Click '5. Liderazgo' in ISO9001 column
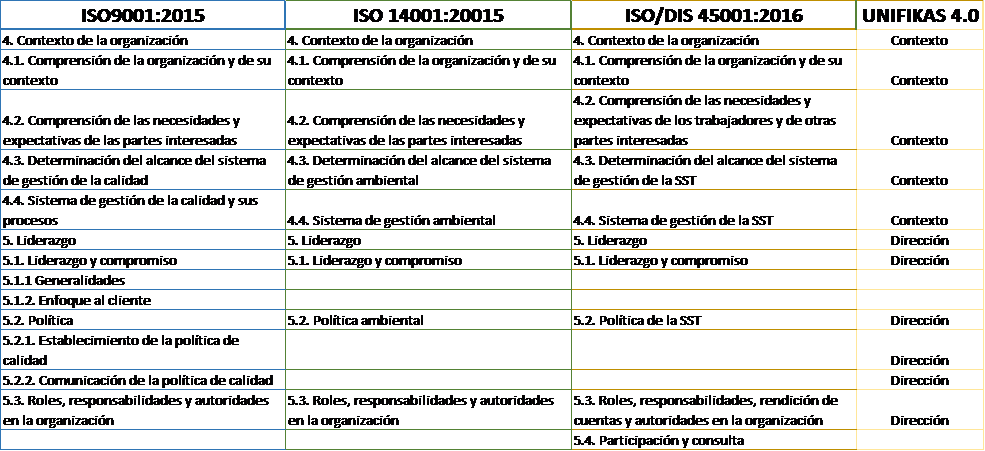Viewport: 985px width, 451px height. click(143, 241)
